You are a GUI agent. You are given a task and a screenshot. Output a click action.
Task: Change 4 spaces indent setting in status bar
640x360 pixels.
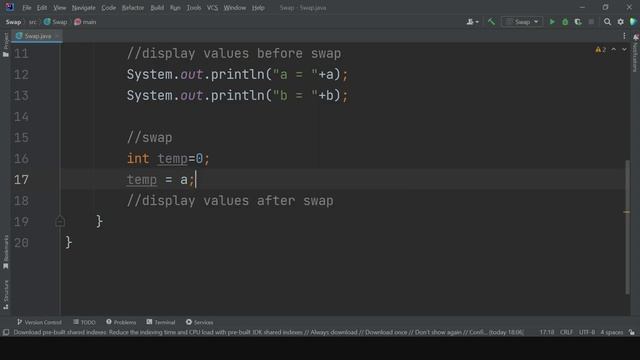coord(611,333)
